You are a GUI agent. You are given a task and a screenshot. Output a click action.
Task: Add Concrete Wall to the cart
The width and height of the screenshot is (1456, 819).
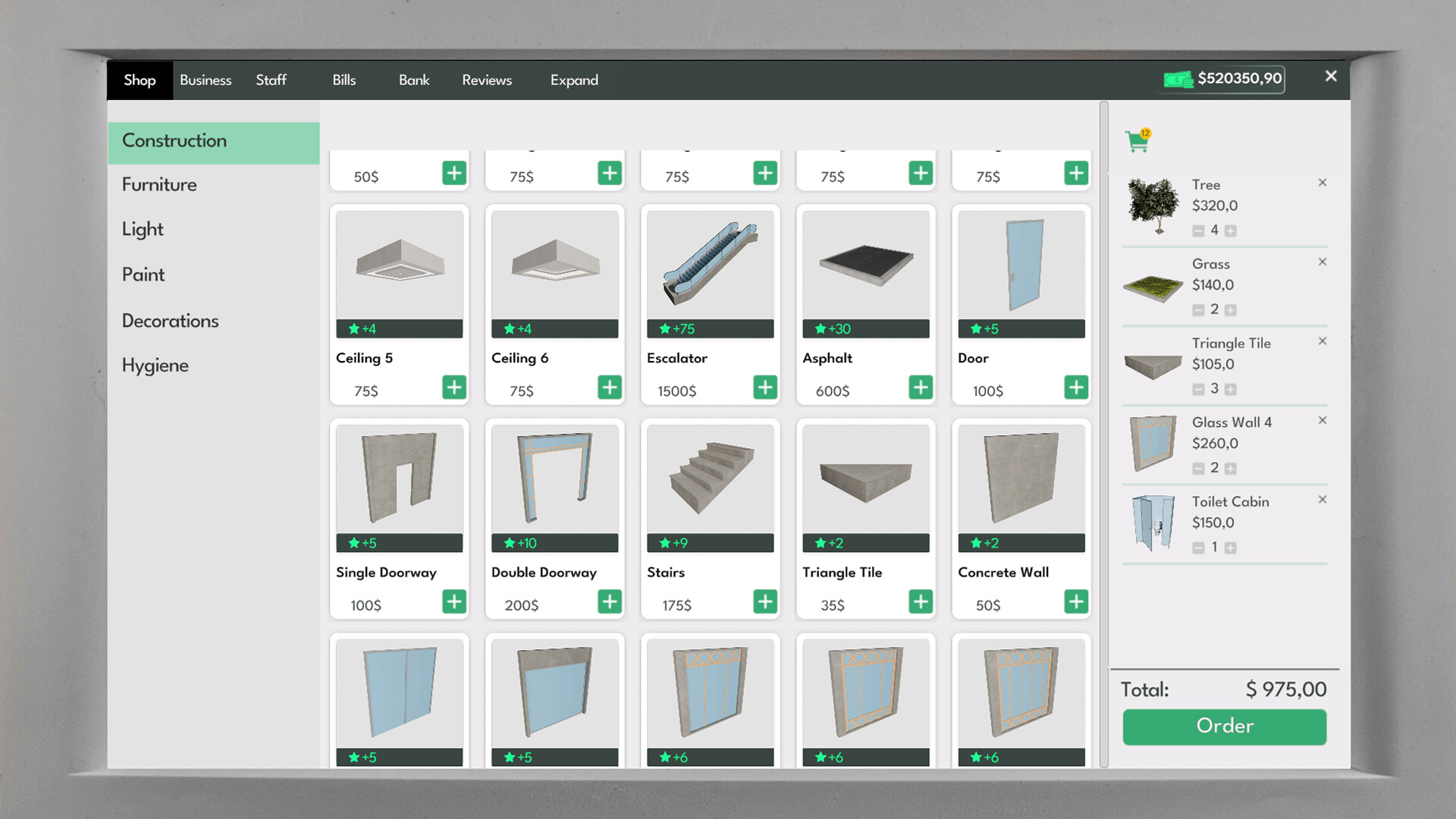pos(1075,601)
